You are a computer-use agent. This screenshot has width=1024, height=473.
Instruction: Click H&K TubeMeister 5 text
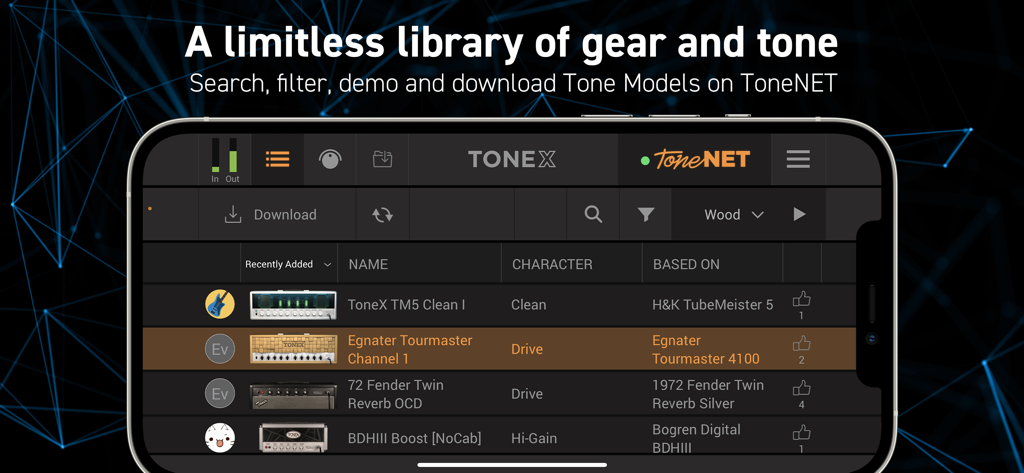point(712,304)
